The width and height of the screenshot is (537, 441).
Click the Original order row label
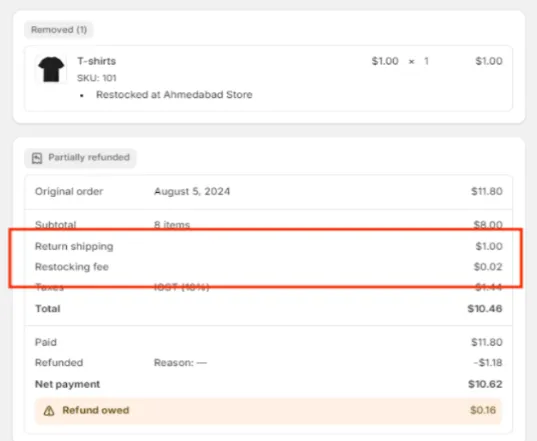pyautogui.click(x=69, y=191)
